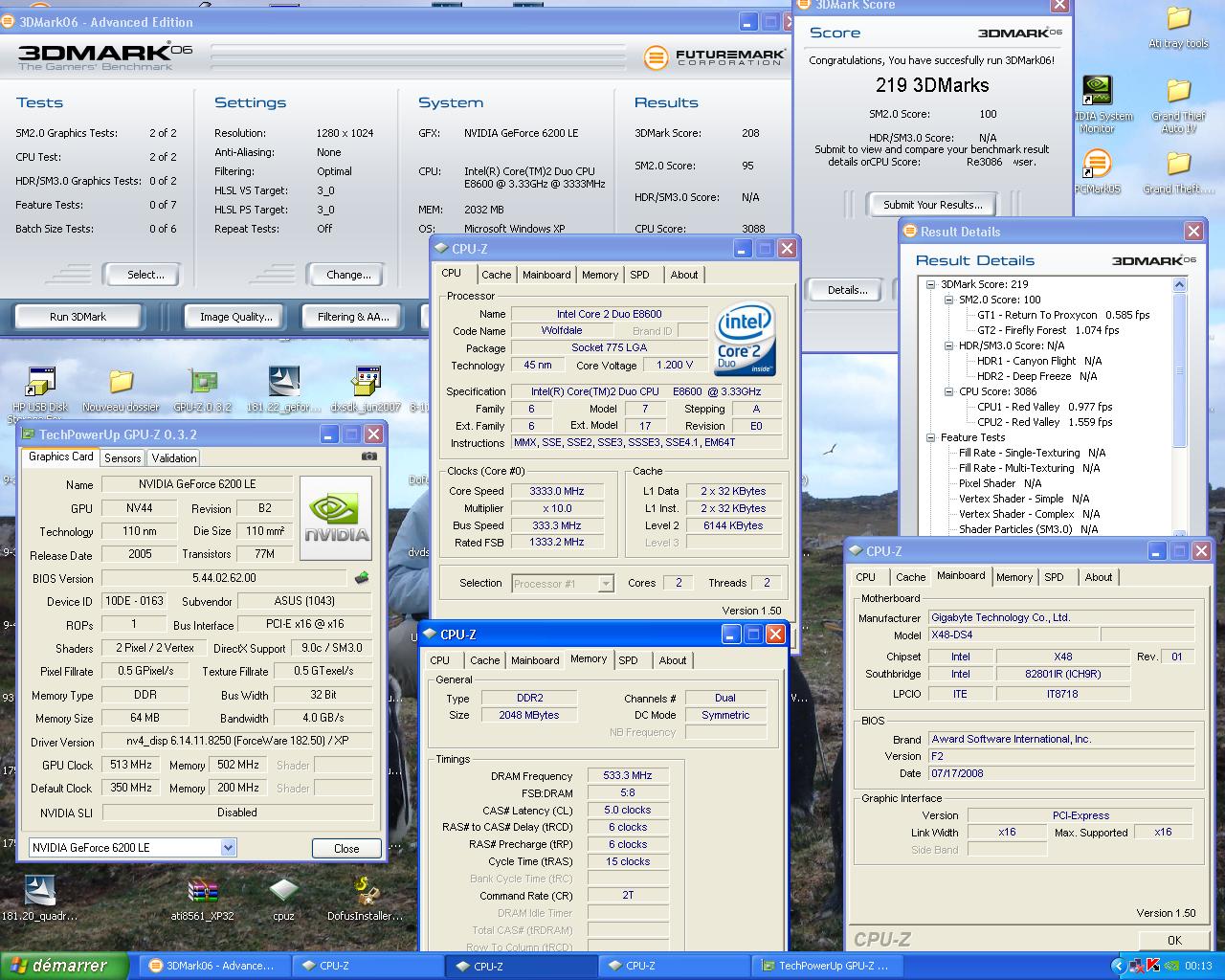Click the Change... settings button
Screen dimensions: 1225x980
tap(348, 275)
